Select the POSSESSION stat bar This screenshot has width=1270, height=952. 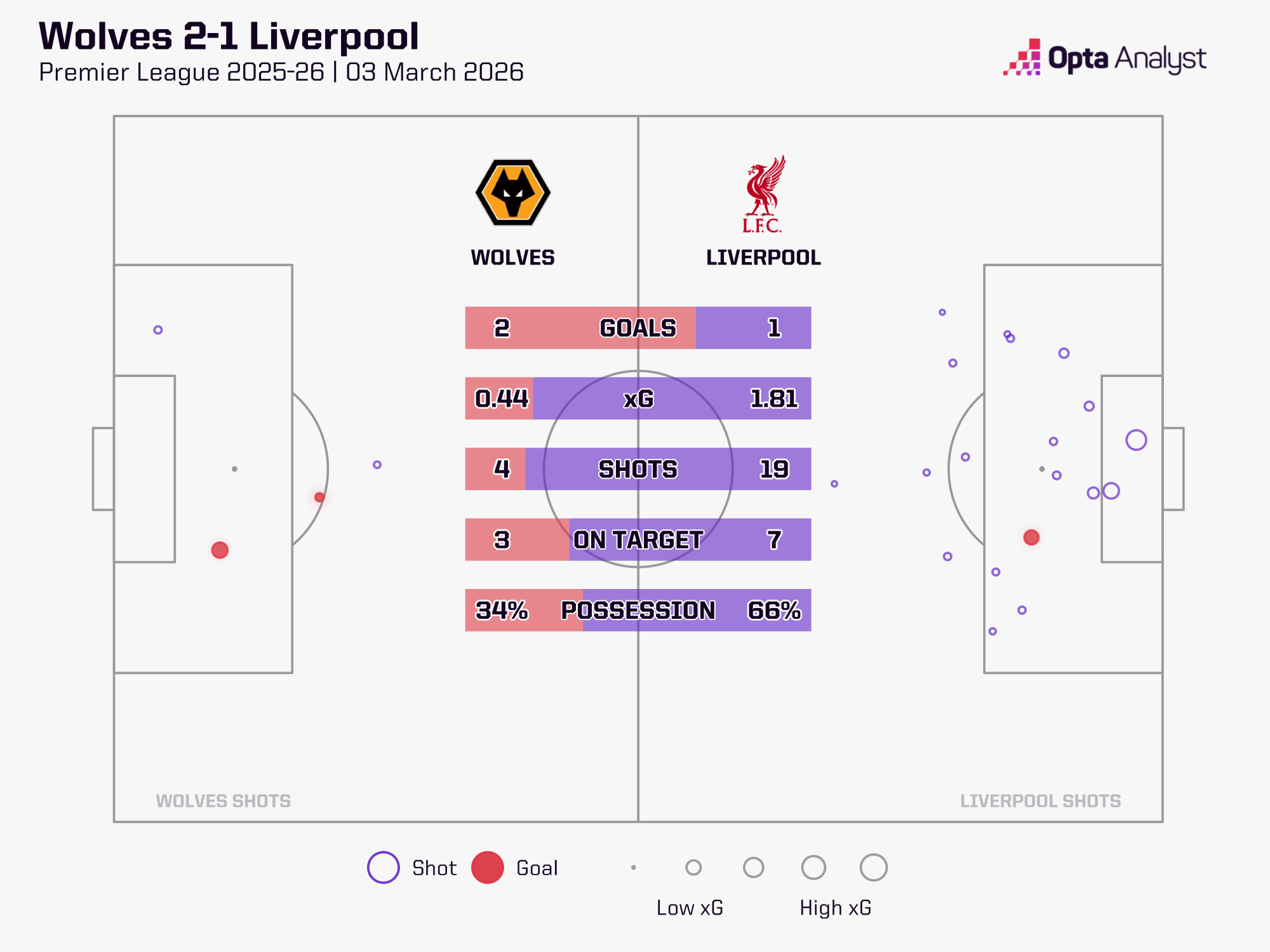638,610
